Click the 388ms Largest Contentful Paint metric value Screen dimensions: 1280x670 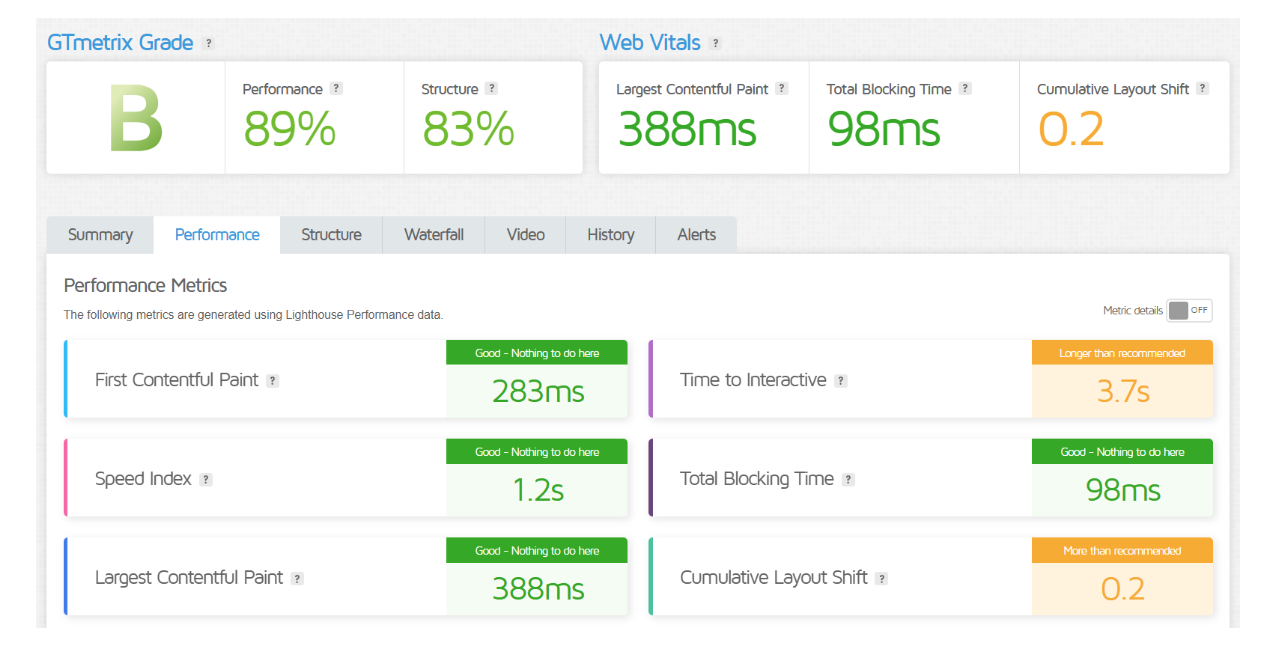pyautogui.click(x=538, y=589)
